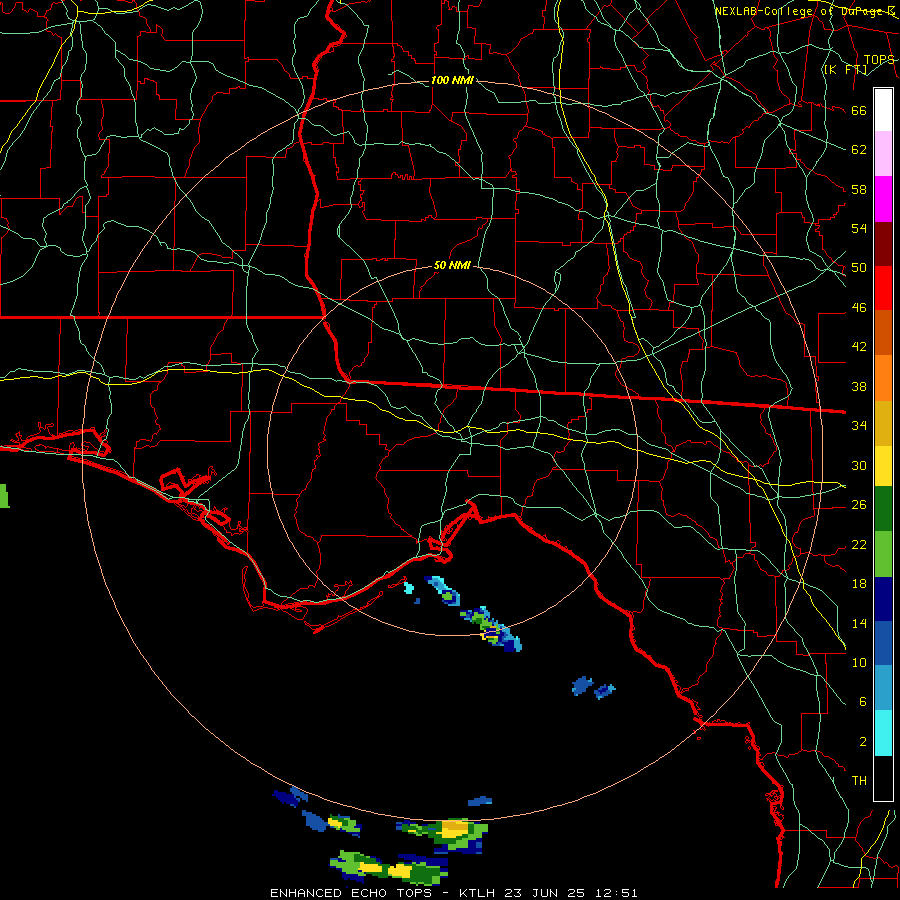
Task: Click the small cyan echo near the coast
Action: click(x=409, y=588)
